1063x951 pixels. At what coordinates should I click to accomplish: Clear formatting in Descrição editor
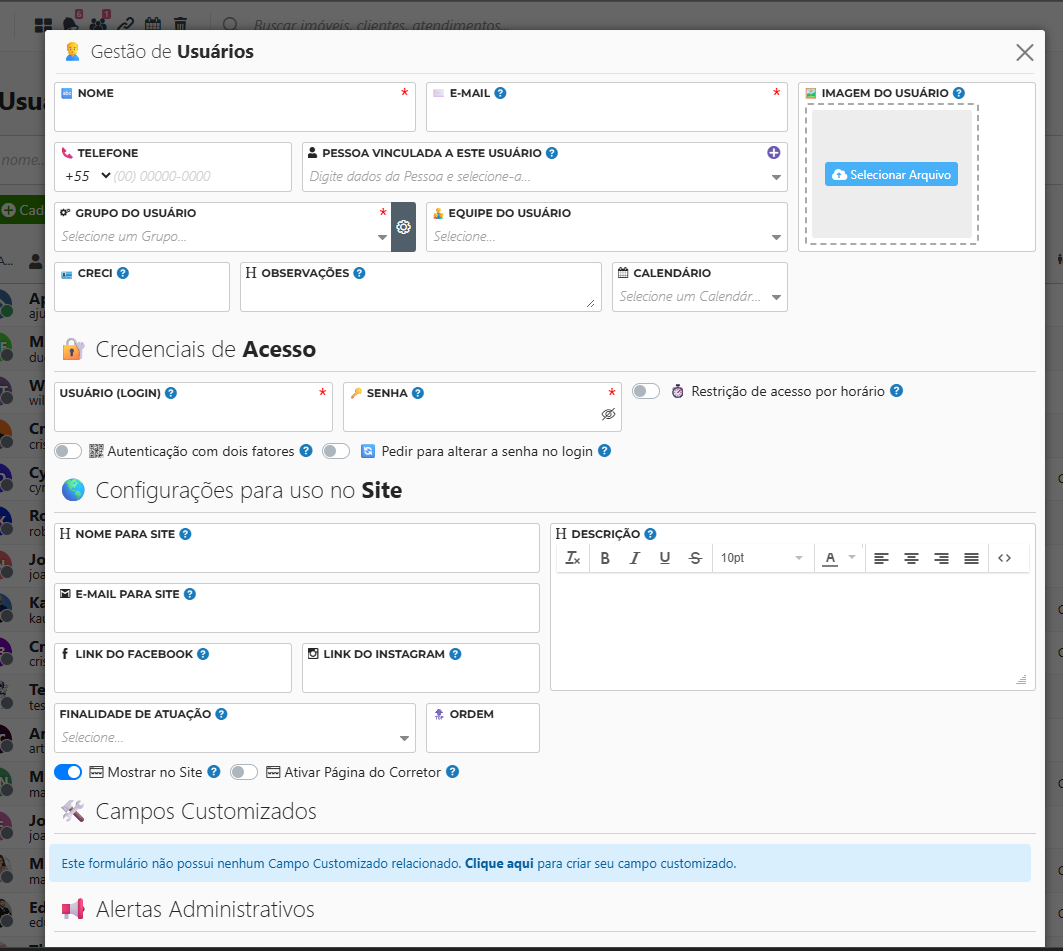coord(573,558)
